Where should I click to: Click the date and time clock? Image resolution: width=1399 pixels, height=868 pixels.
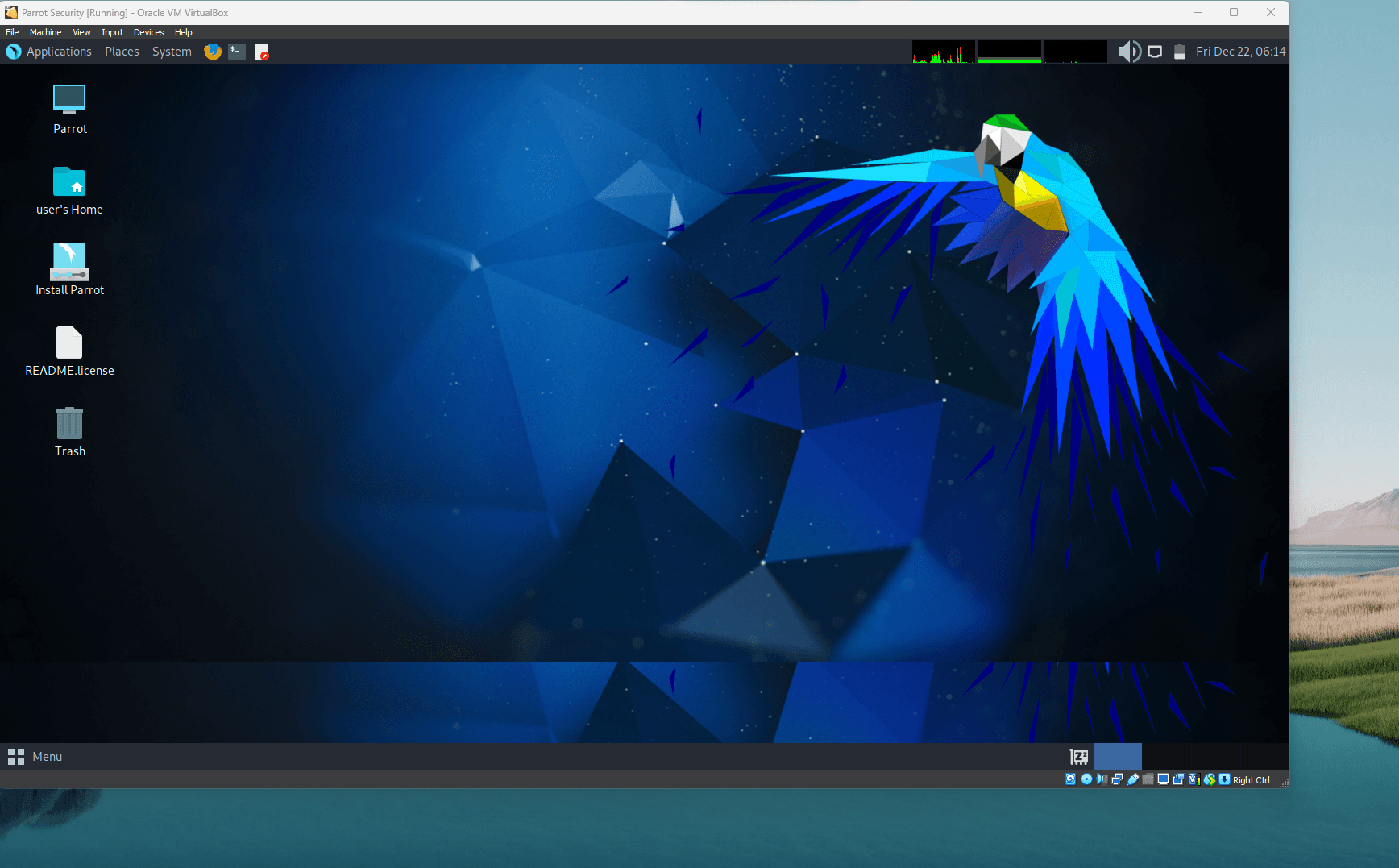[1240, 52]
